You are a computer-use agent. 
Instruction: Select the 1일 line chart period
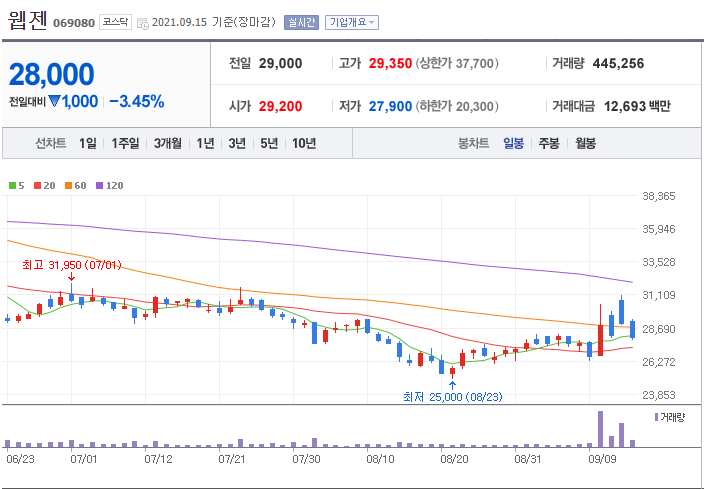coord(88,143)
